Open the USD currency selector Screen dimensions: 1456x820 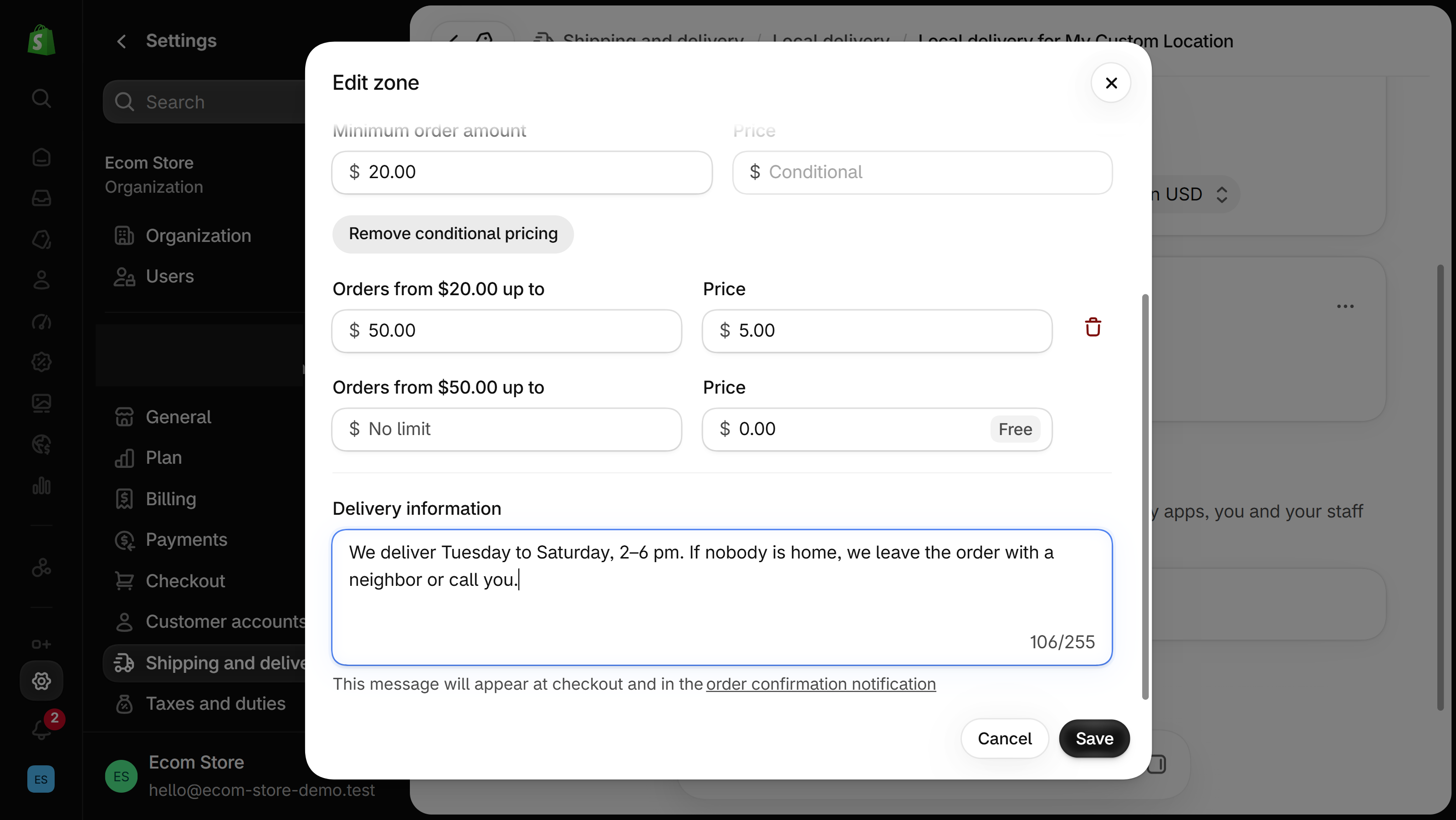tap(1195, 195)
